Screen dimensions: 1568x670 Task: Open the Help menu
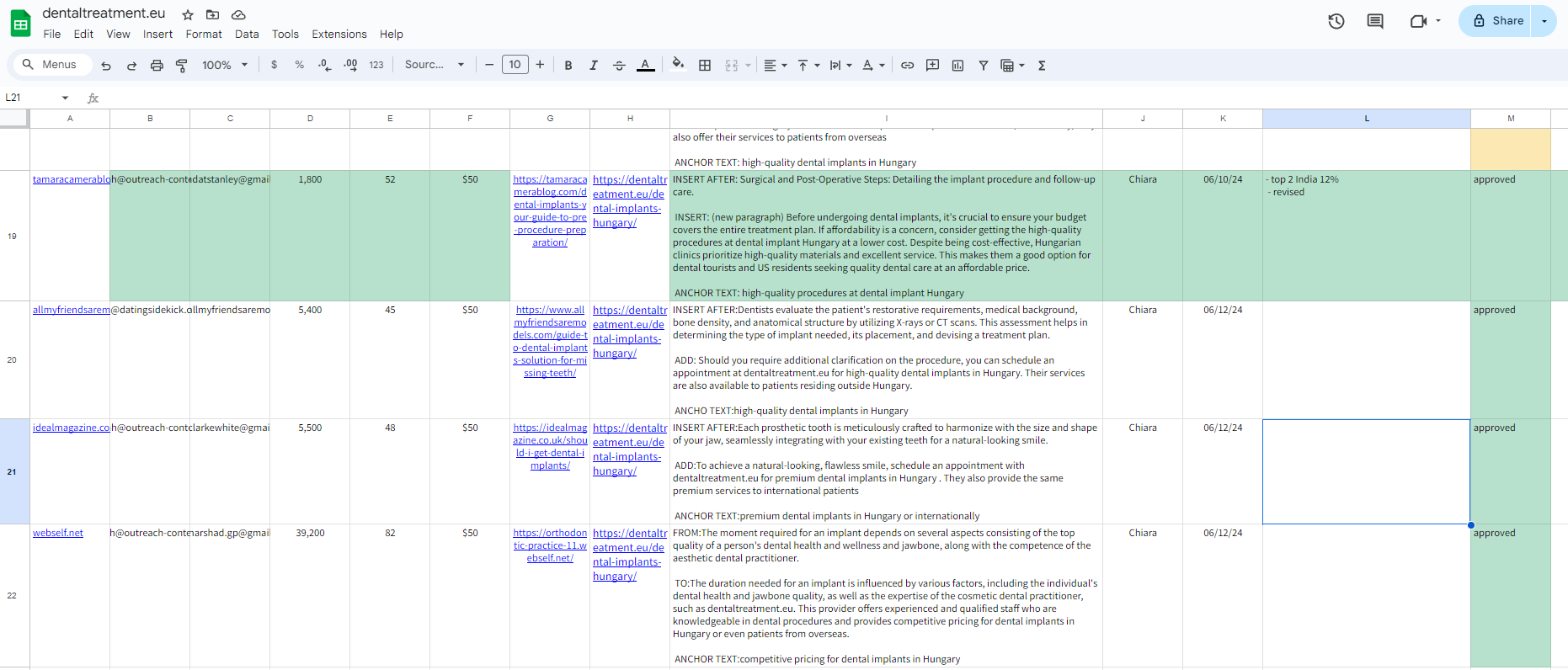click(x=392, y=35)
